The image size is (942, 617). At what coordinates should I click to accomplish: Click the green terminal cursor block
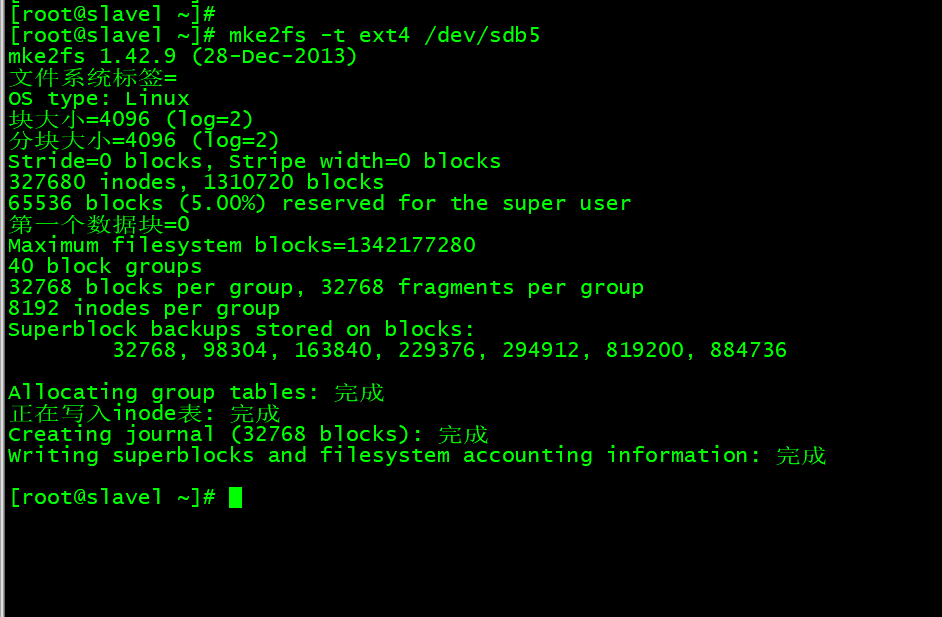236,497
